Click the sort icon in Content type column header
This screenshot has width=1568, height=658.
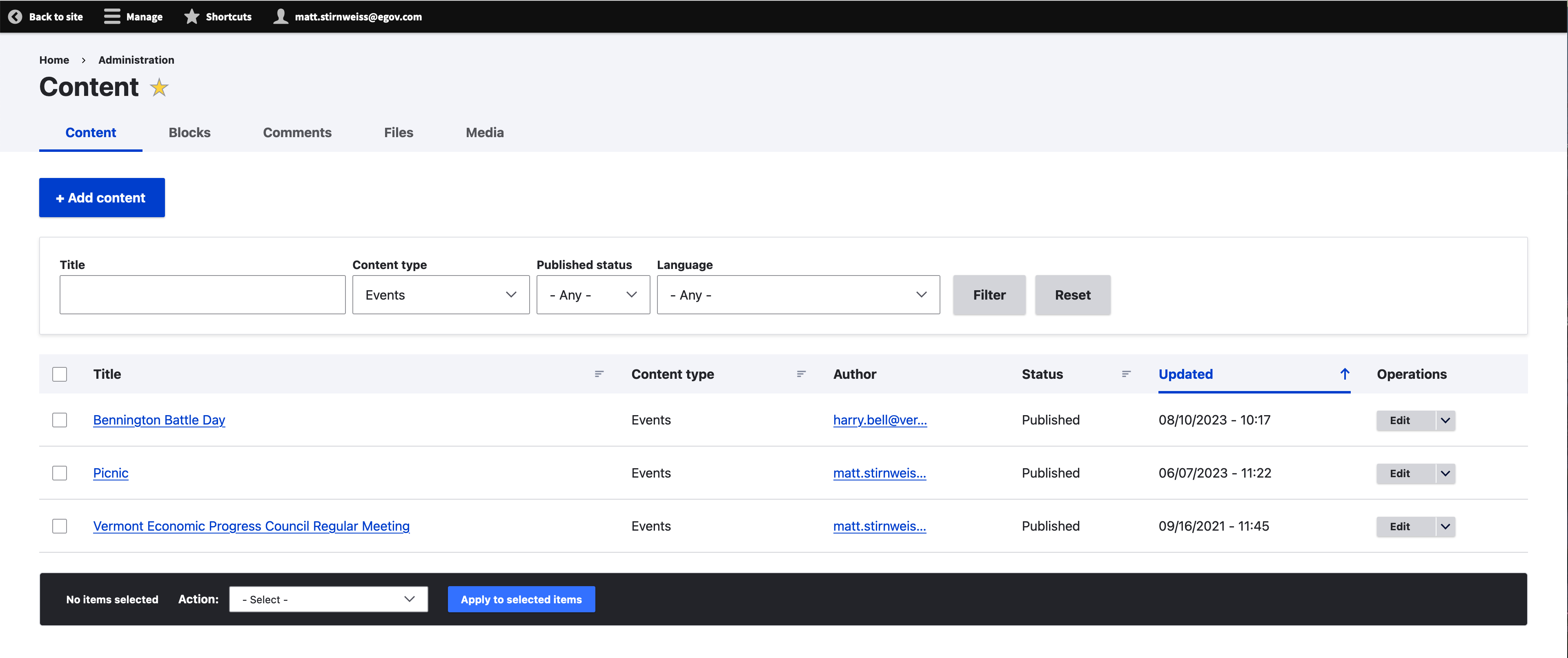(x=801, y=374)
